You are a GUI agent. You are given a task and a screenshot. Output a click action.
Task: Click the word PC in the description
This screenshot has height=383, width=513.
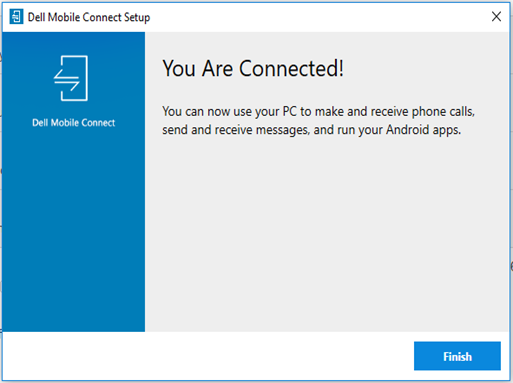click(x=289, y=111)
